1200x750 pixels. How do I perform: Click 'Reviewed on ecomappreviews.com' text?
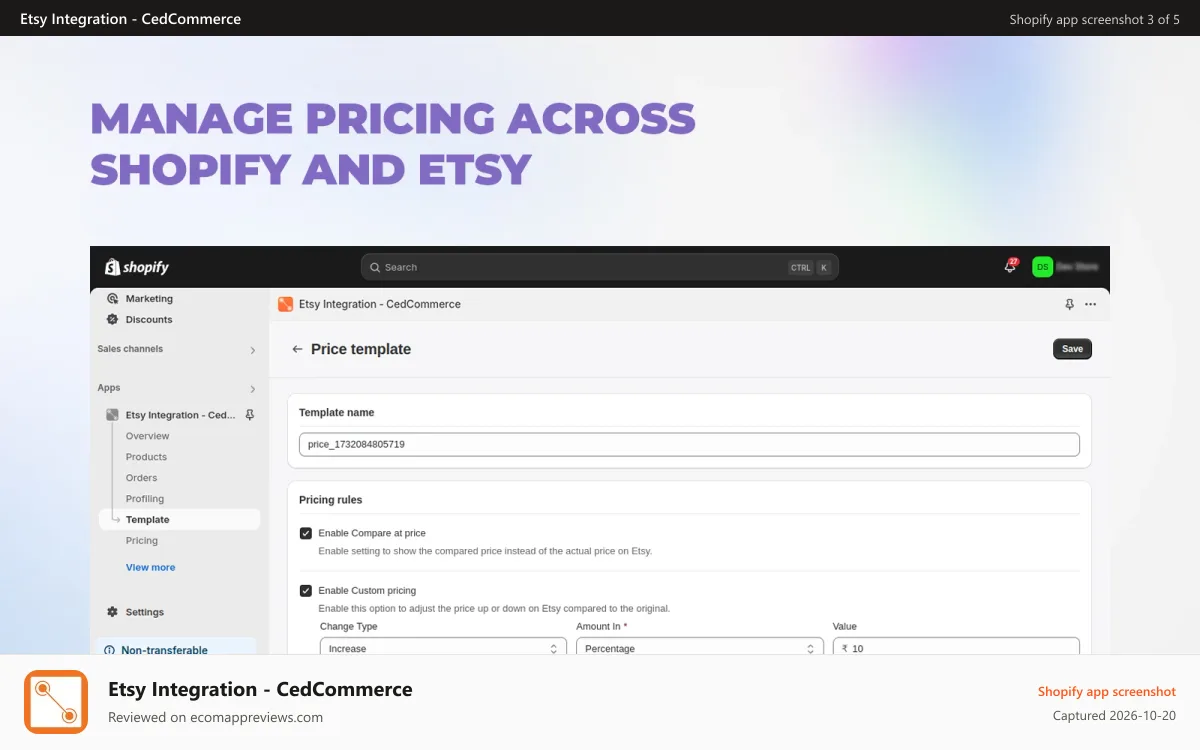click(x=215, y=717)
